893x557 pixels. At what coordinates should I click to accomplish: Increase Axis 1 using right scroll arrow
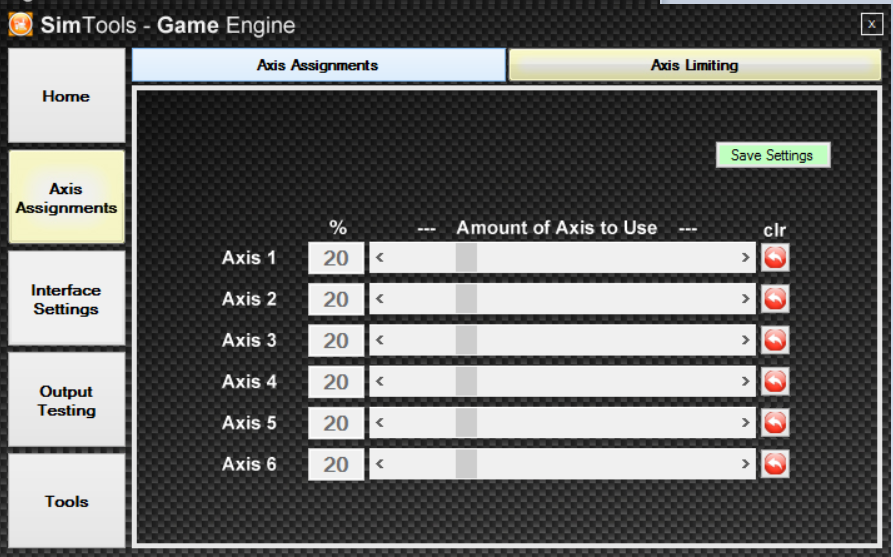coord(745,257)
